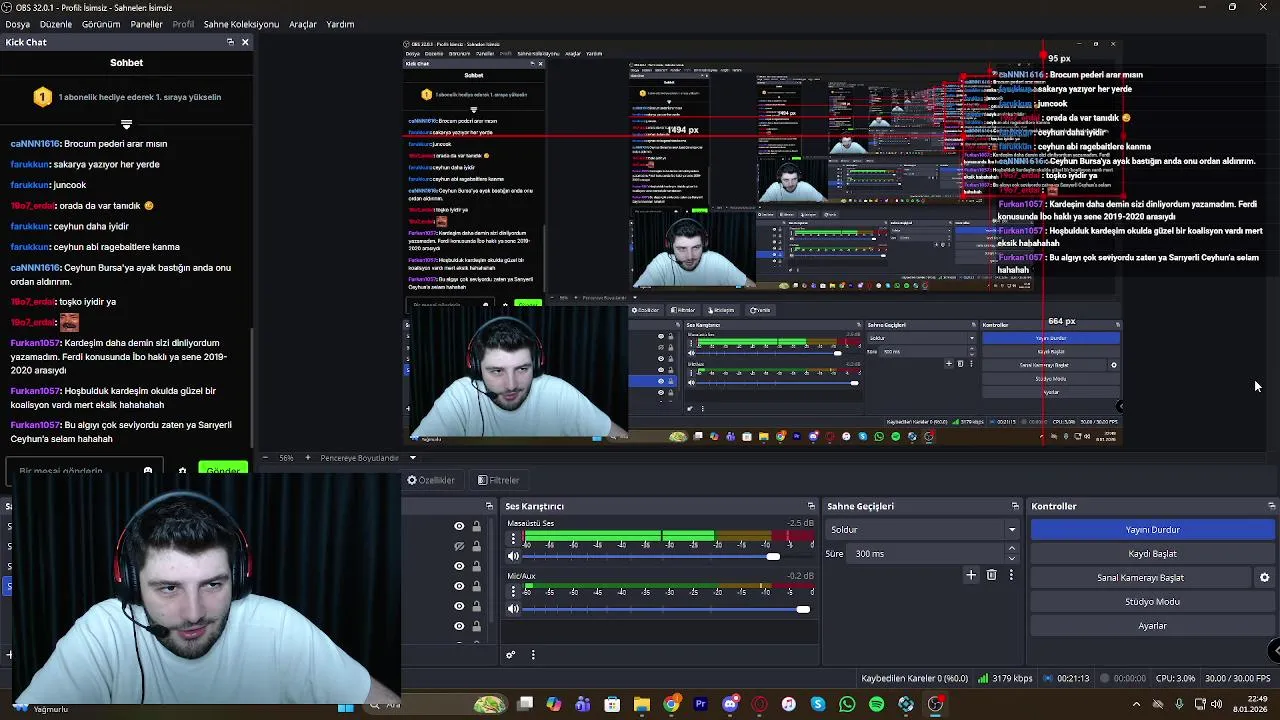Viewport: 1280px width, 720px height.
Task: Open the Dosya menu
Action: click(18, 24)
